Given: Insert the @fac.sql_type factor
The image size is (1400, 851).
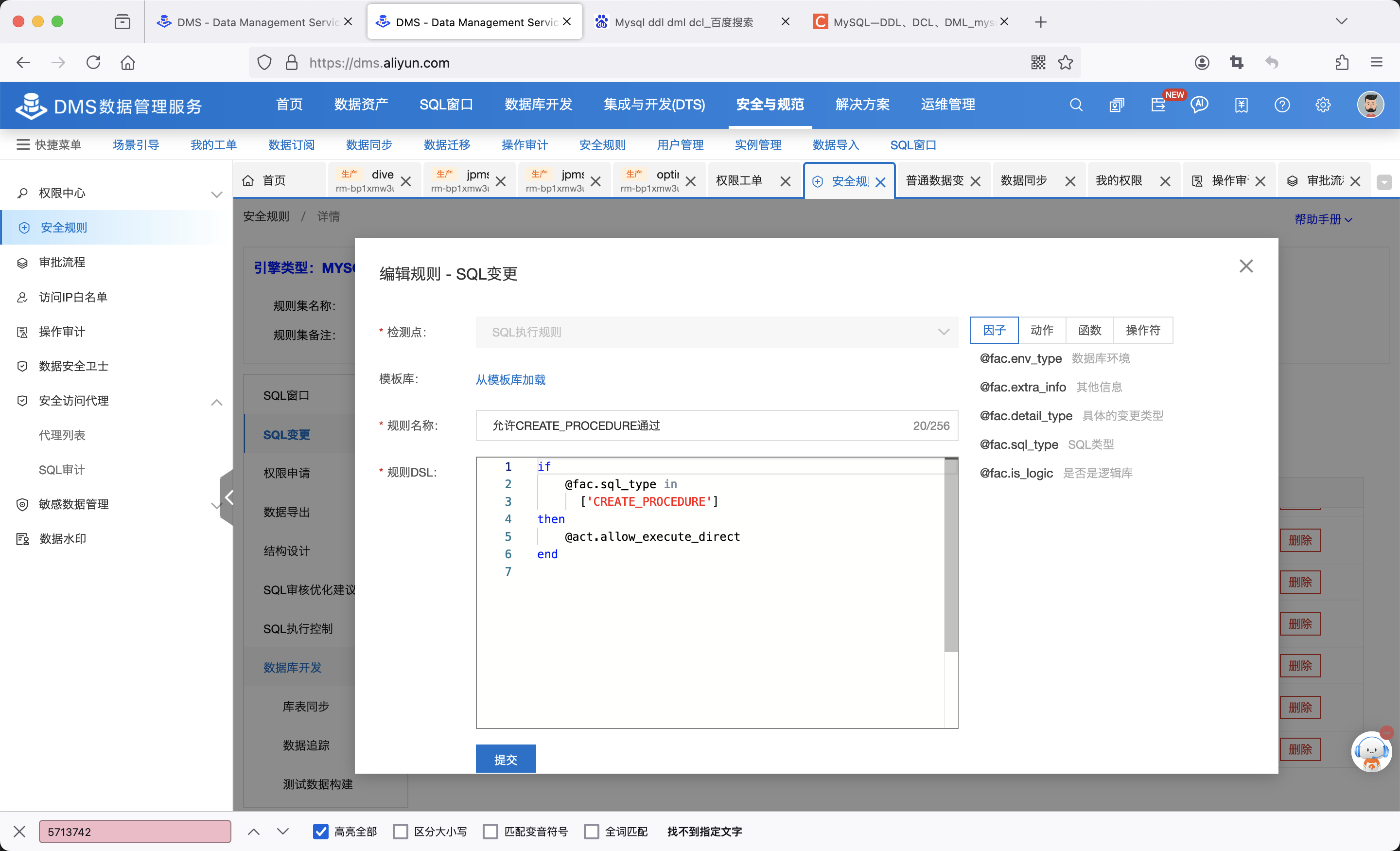Looking at the screenshot, I should coord(1018,444).
